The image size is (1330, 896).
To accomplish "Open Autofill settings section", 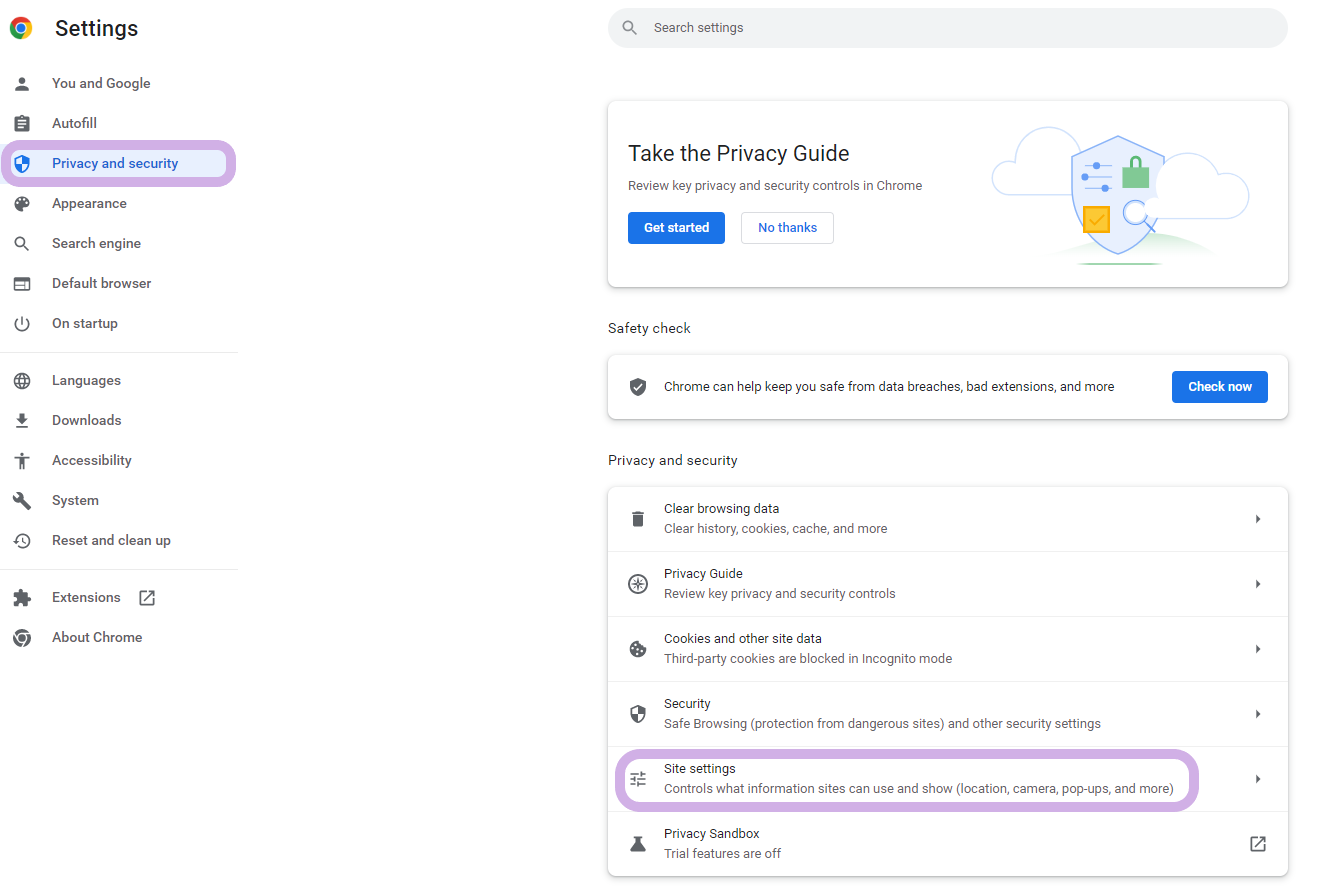I will tap(74, 124).
